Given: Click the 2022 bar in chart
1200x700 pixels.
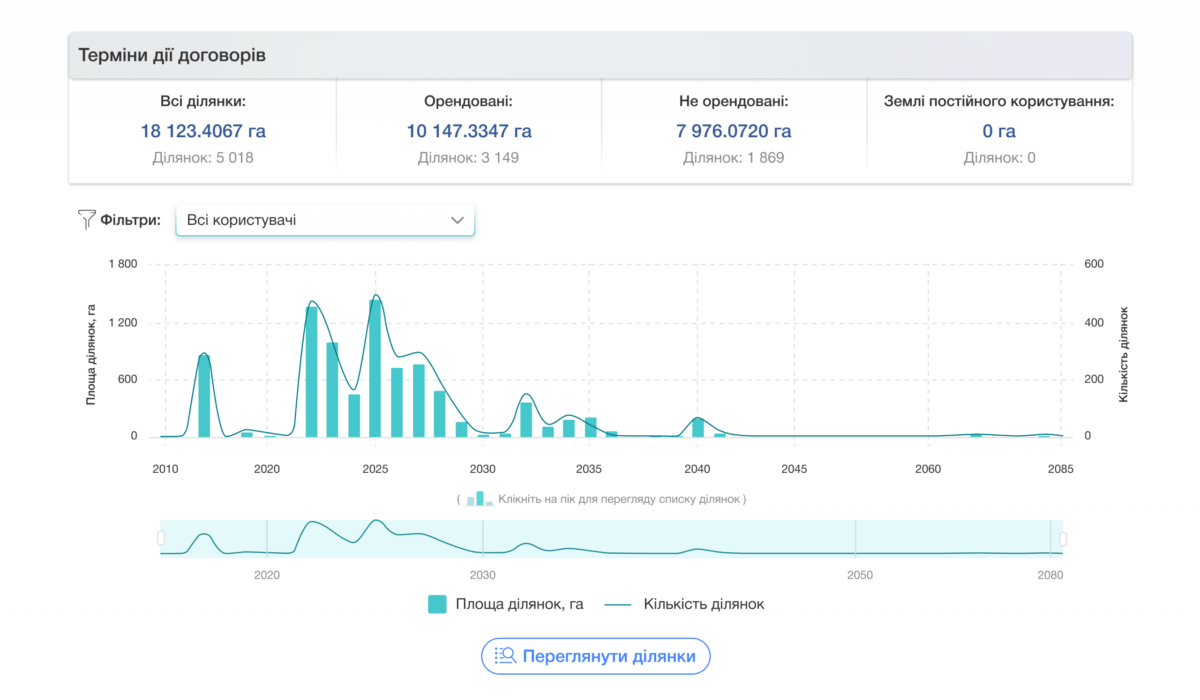Looking at the screenshot, I should coord(311,372).
